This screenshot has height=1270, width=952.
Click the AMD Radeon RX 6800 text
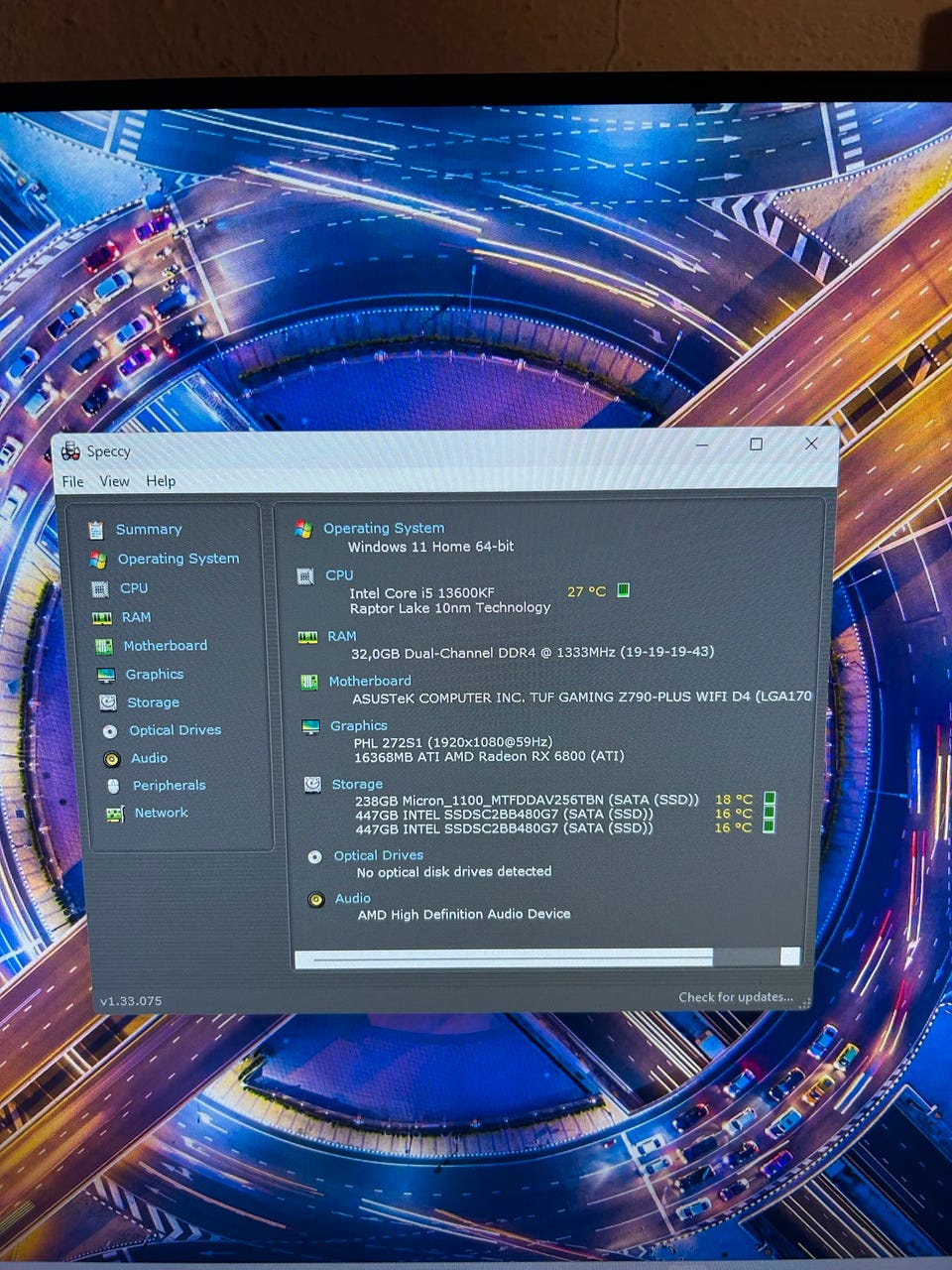coord(489,756)
